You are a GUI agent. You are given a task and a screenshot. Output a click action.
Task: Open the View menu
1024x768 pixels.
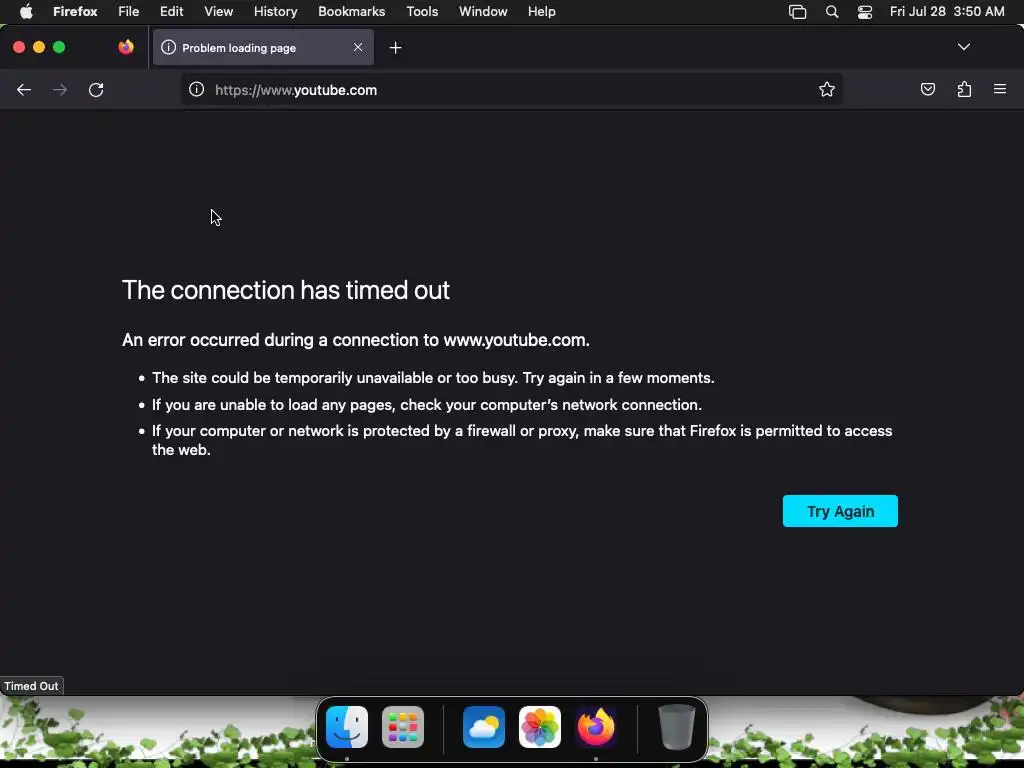click(x=219, y=12)
